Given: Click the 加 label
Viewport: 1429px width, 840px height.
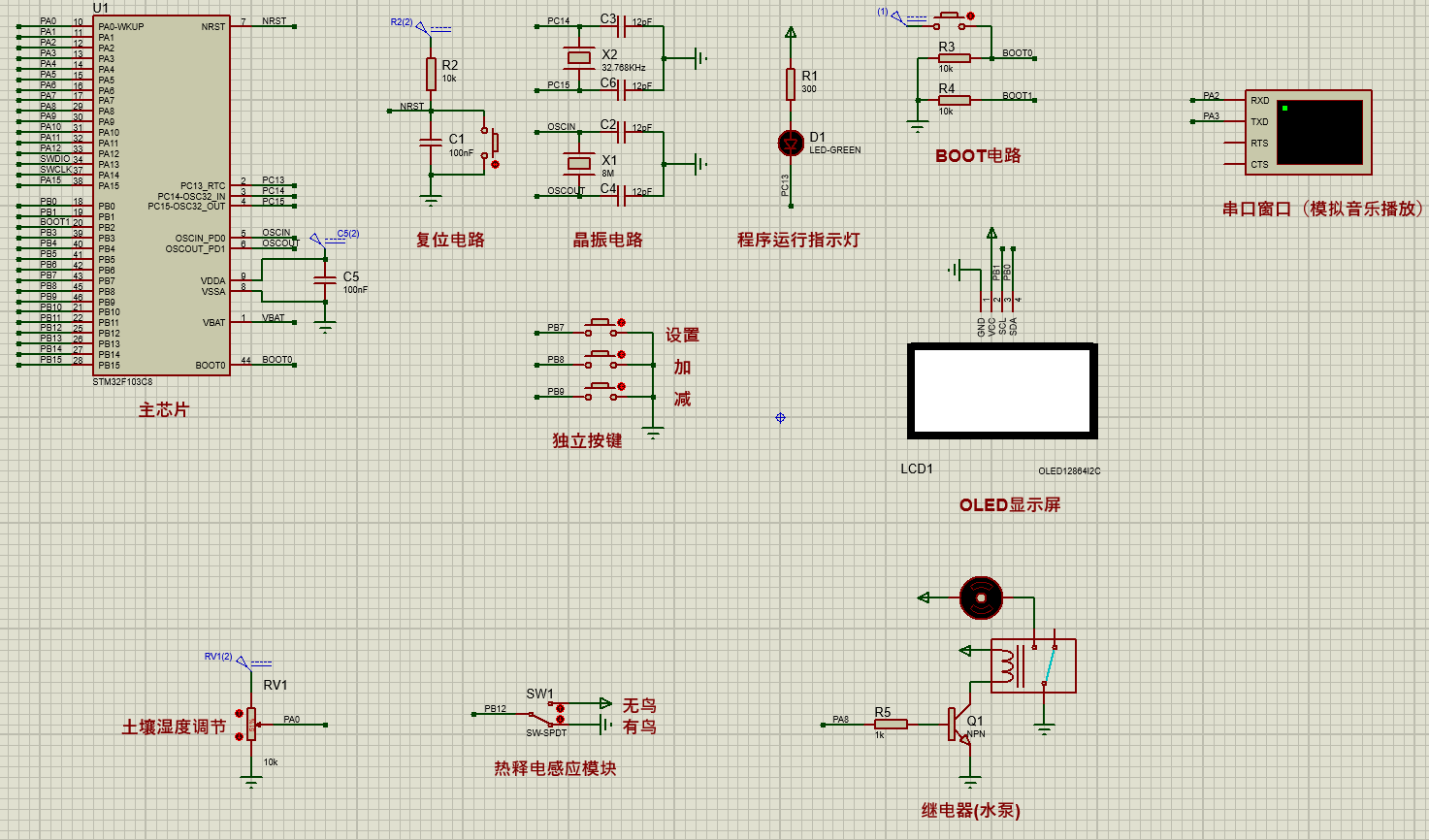Looking at the screenshot, I should pos(683,367).
